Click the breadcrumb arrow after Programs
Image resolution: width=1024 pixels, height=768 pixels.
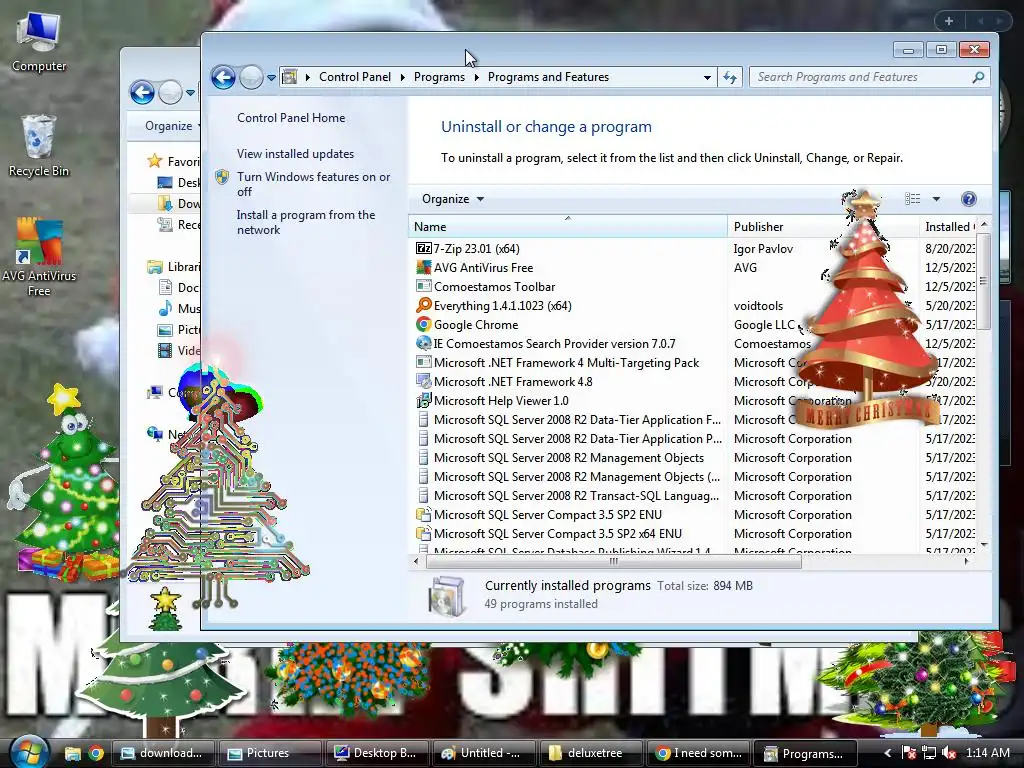coord(476,78)
